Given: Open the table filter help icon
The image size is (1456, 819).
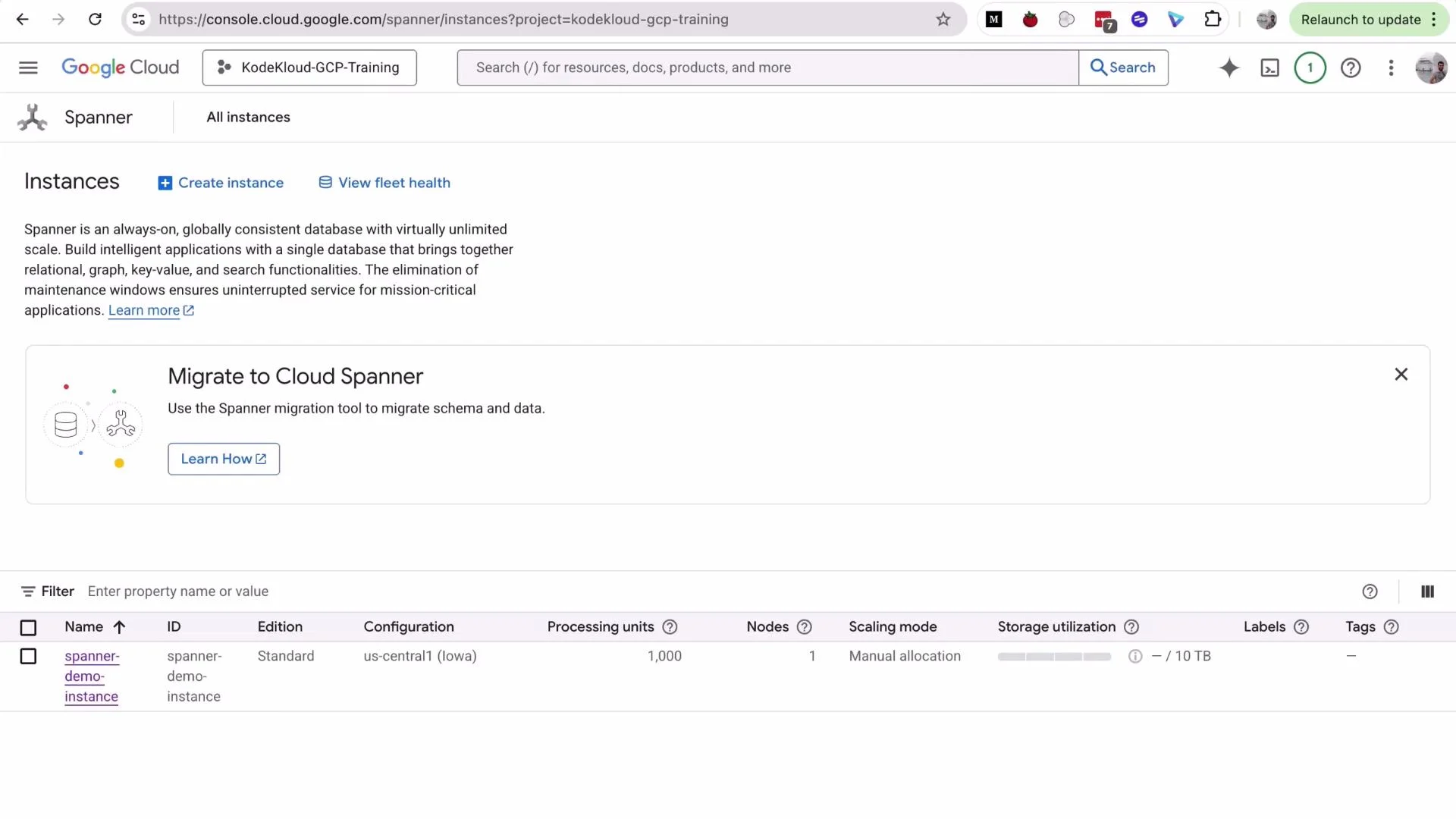Looking at the screenshot, I should pyautogui.click(x=1370, y=591).
